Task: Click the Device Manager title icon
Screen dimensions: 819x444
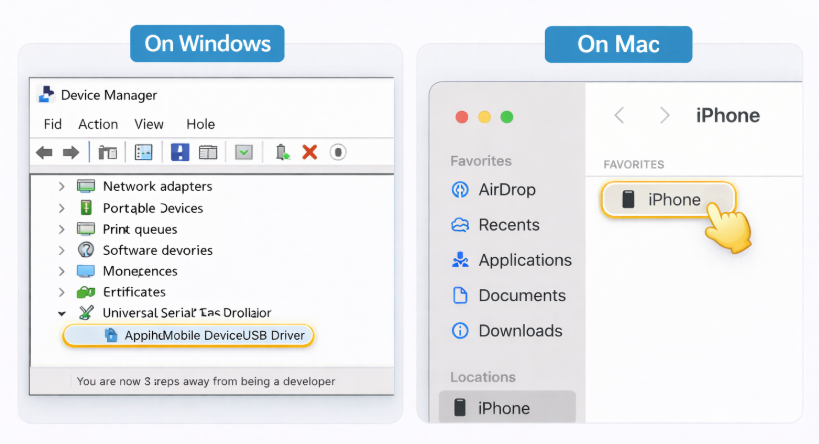Action: (46, 95)
